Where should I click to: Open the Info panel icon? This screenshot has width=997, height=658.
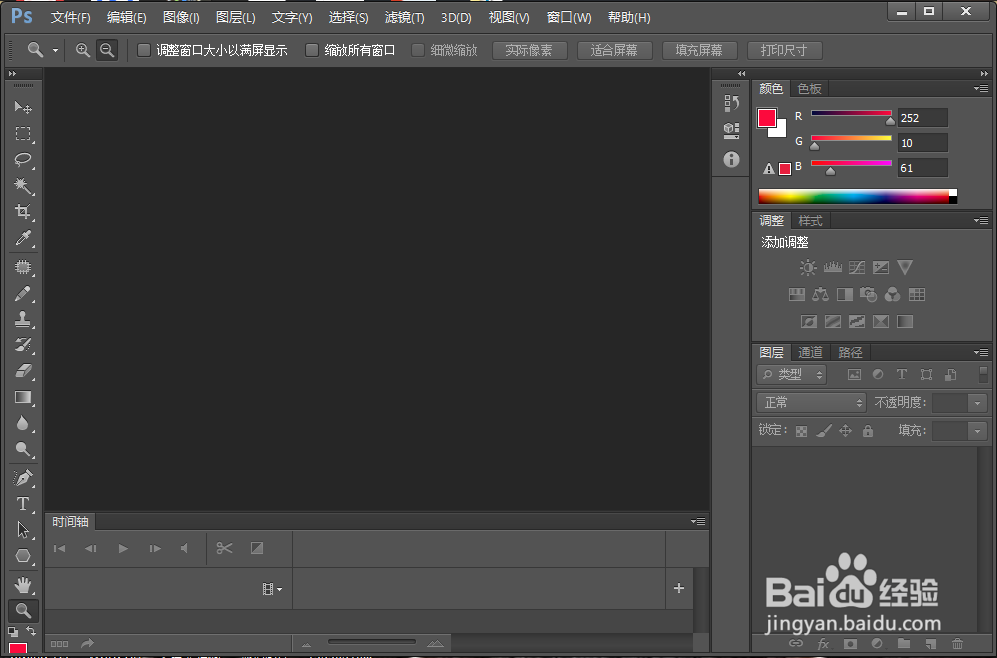click(x=731, y=159)
